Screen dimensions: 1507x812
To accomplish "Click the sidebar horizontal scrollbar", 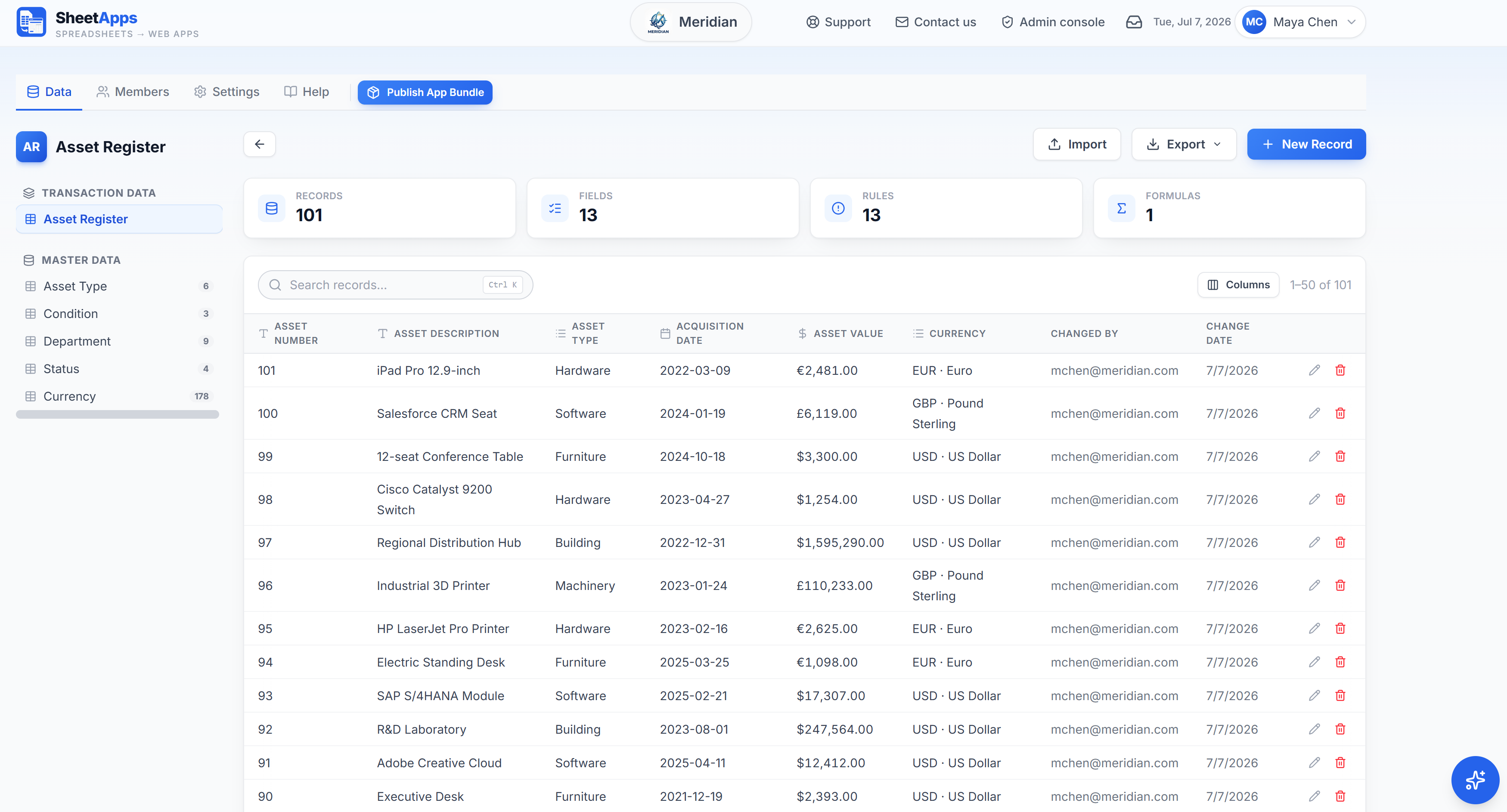I will [118, 414].
